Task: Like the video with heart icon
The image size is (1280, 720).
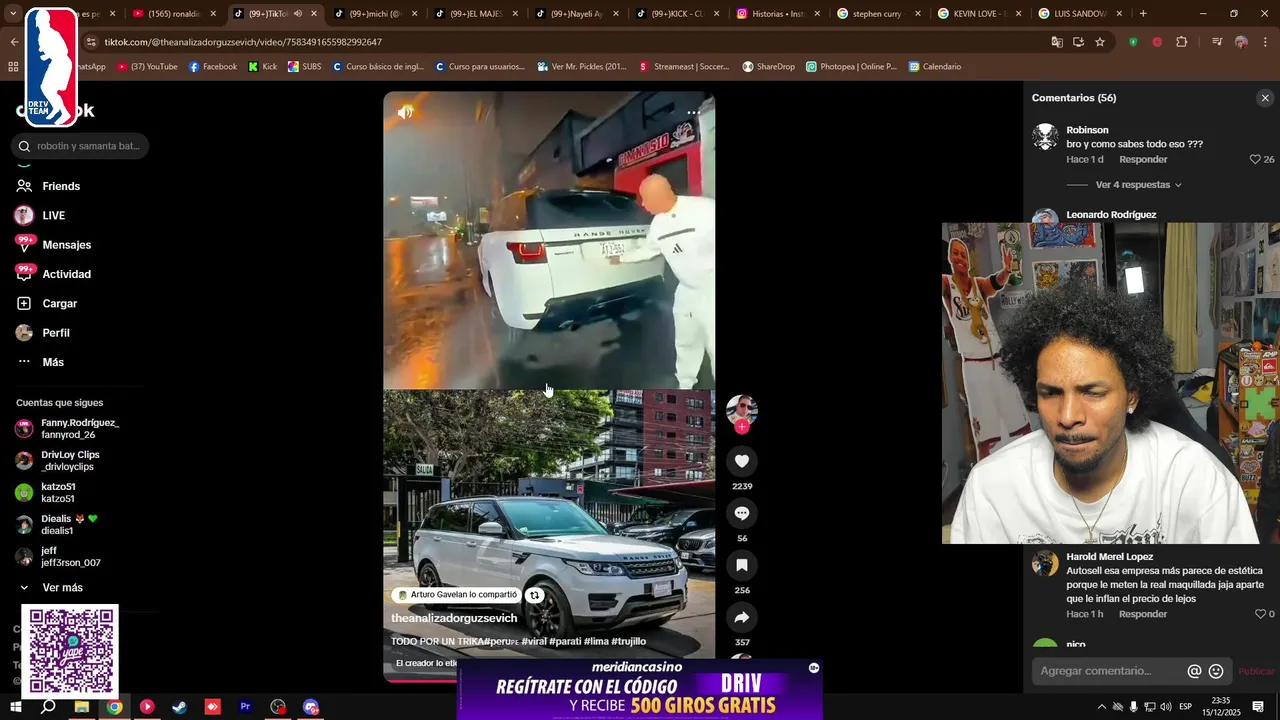Action: point(742,461)
